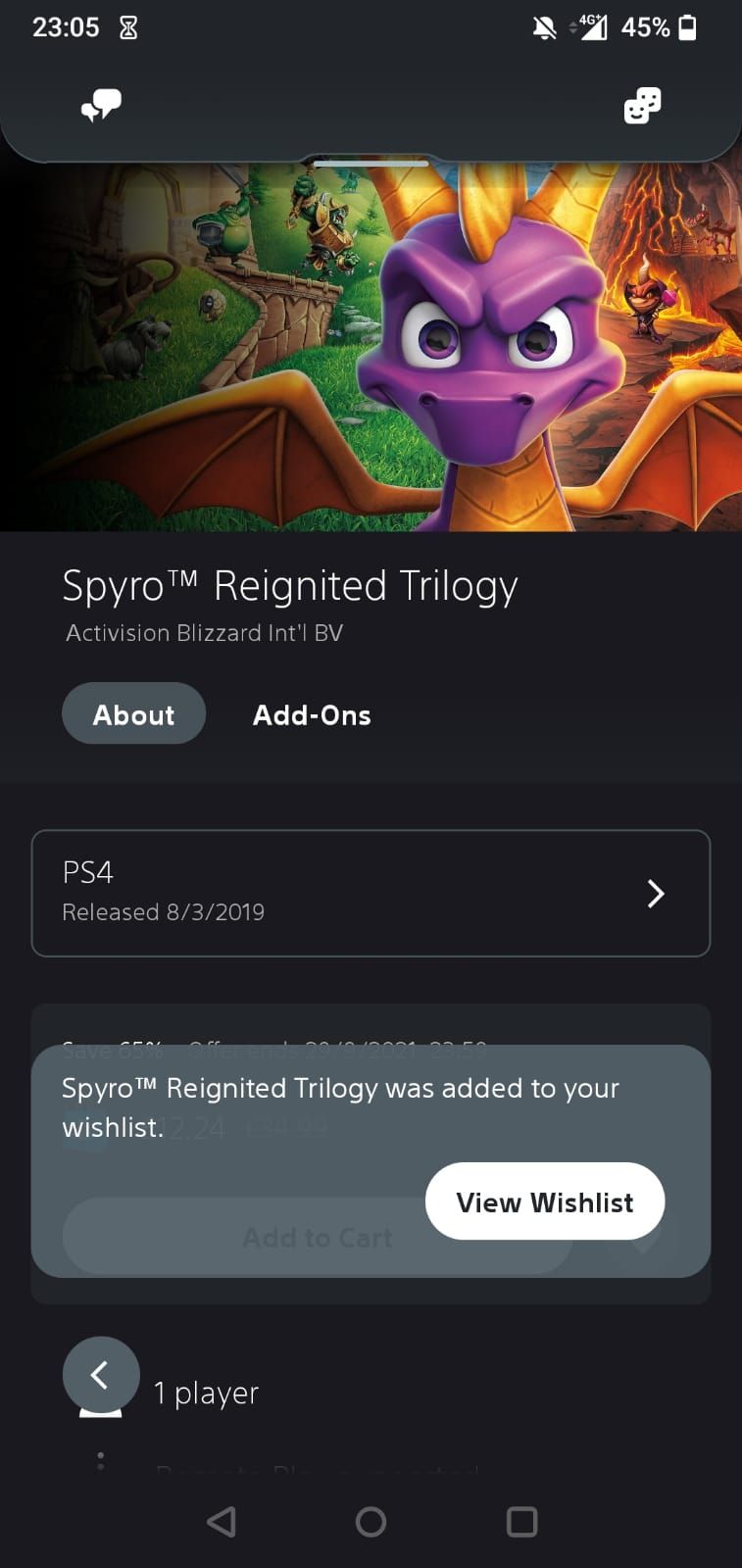Screen dimensions: 742x1568
Task: Tap the Android home circle button
Action: tap(371, 1522)
